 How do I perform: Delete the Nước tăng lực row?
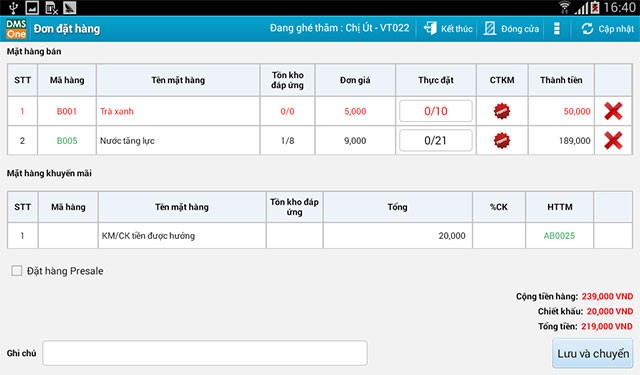pyautogui.click(x=613, y=140)
